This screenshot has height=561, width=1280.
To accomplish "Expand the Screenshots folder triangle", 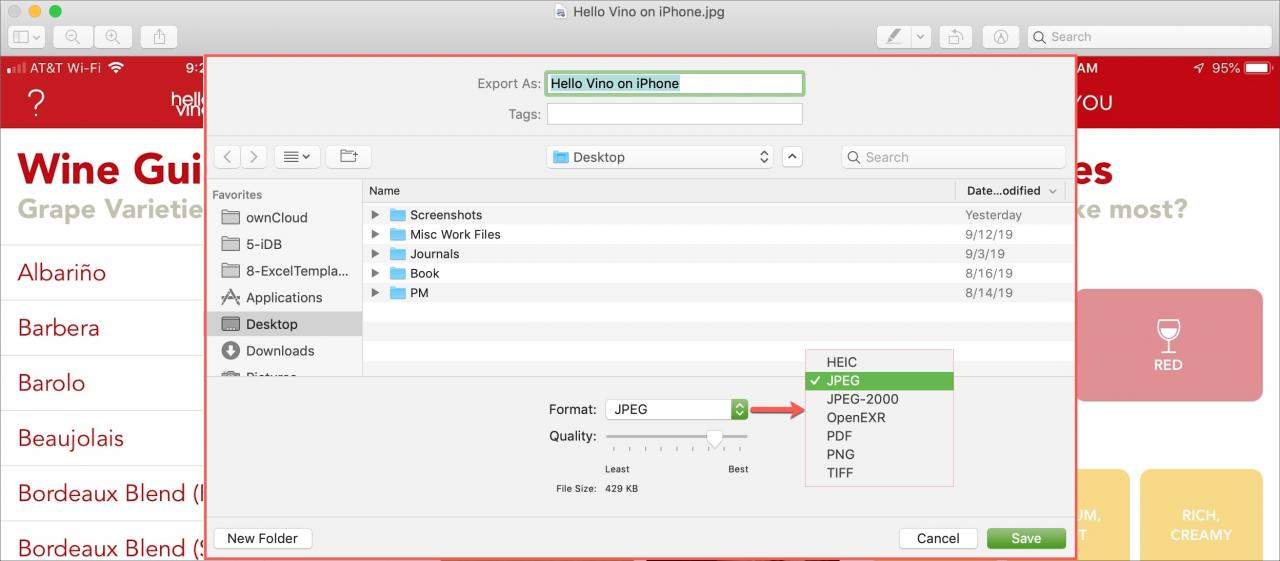I will (x=376, y=215).
